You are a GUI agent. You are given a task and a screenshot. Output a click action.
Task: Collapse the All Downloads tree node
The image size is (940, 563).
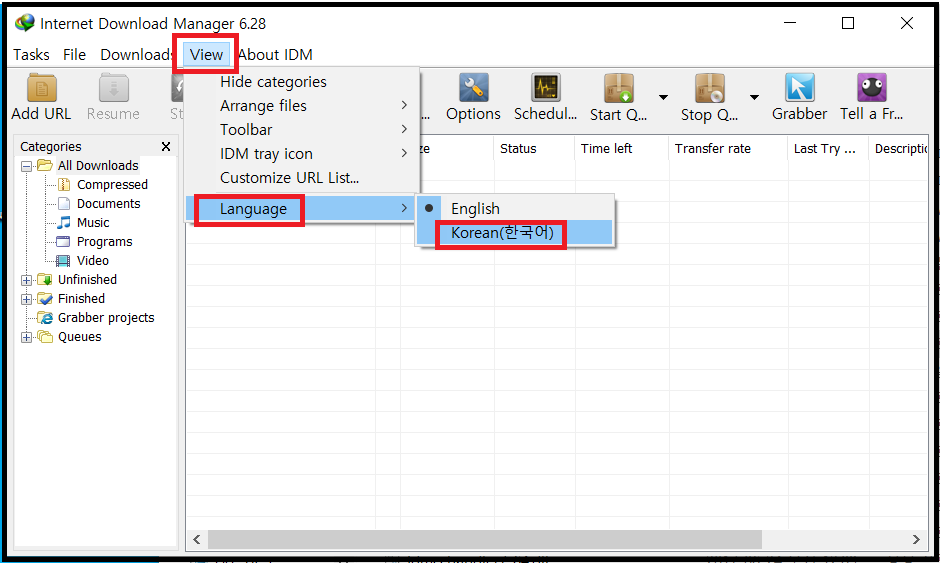point(26,166)
